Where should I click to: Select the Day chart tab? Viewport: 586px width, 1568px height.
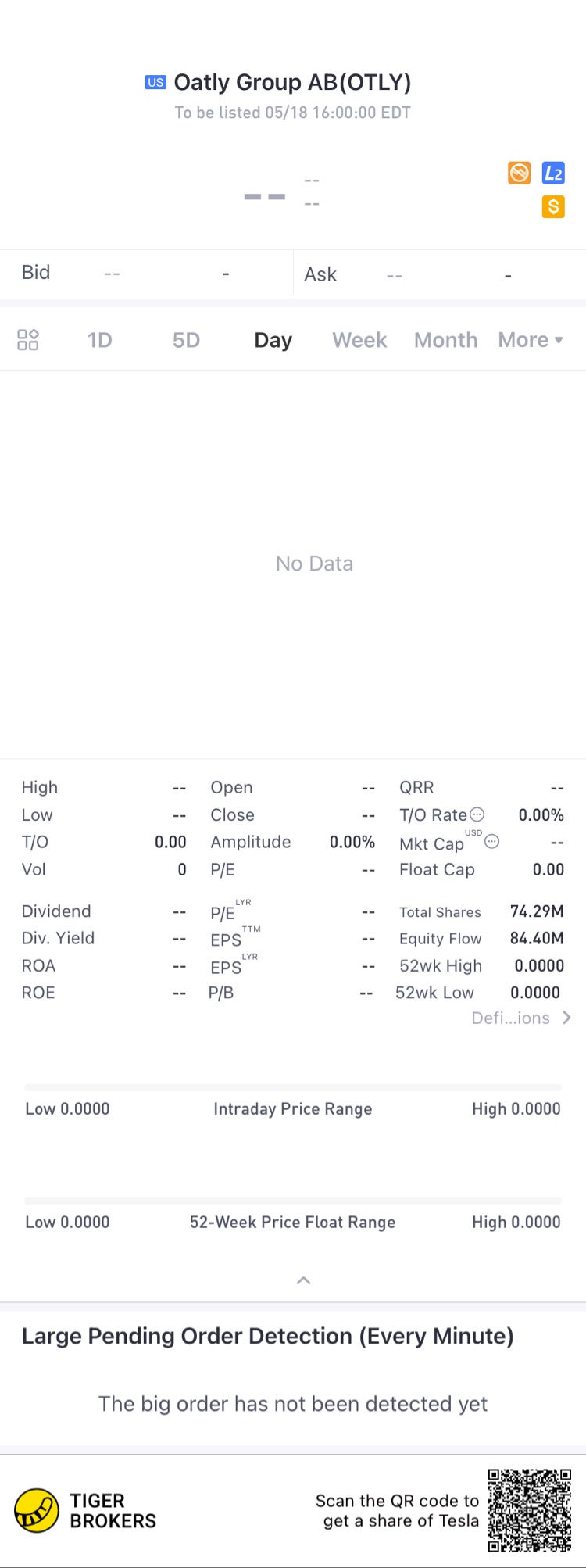[x=273, y=340]
